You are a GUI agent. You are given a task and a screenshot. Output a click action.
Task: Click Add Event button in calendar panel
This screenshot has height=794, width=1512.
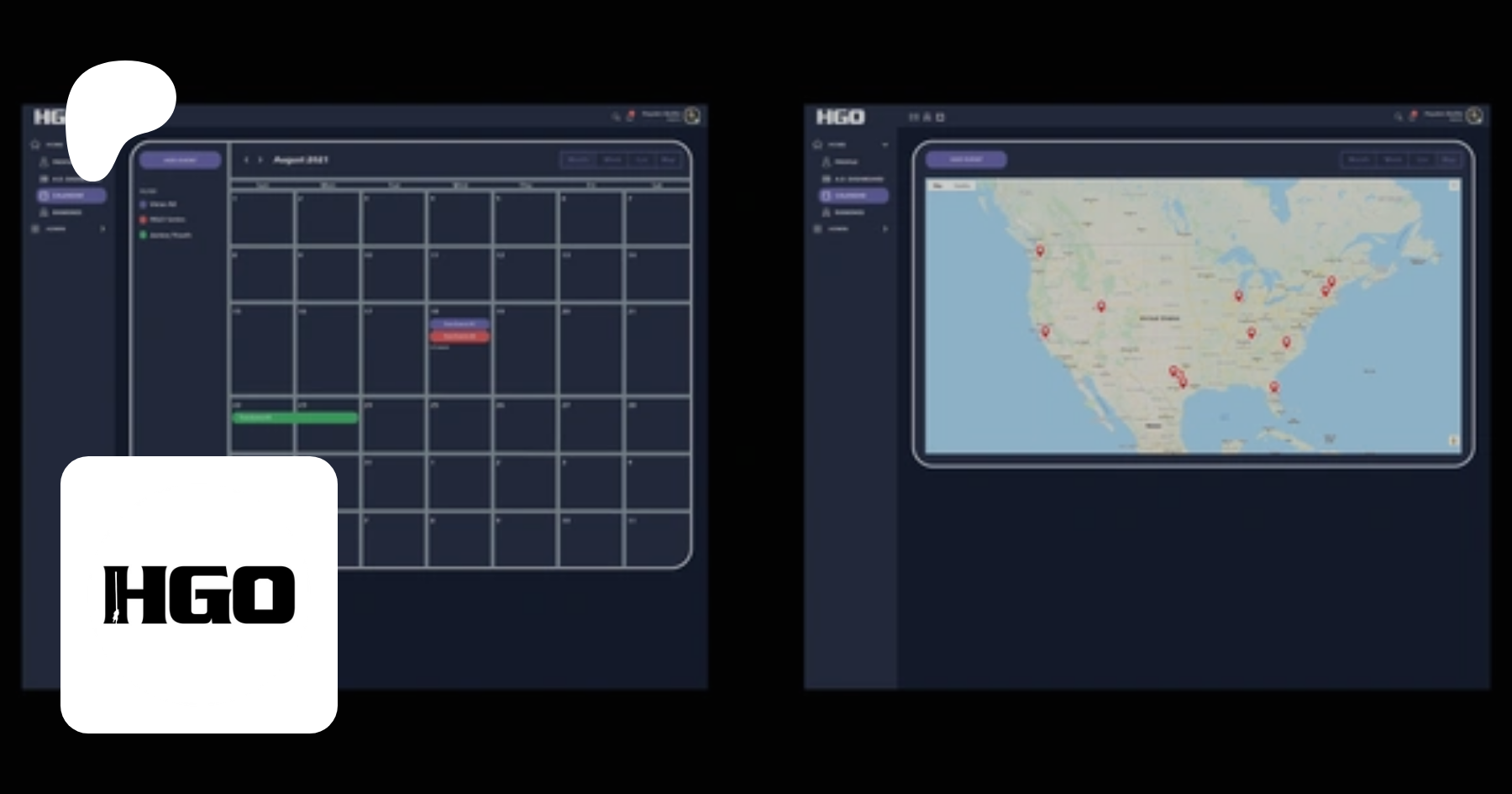pos(181,160)
